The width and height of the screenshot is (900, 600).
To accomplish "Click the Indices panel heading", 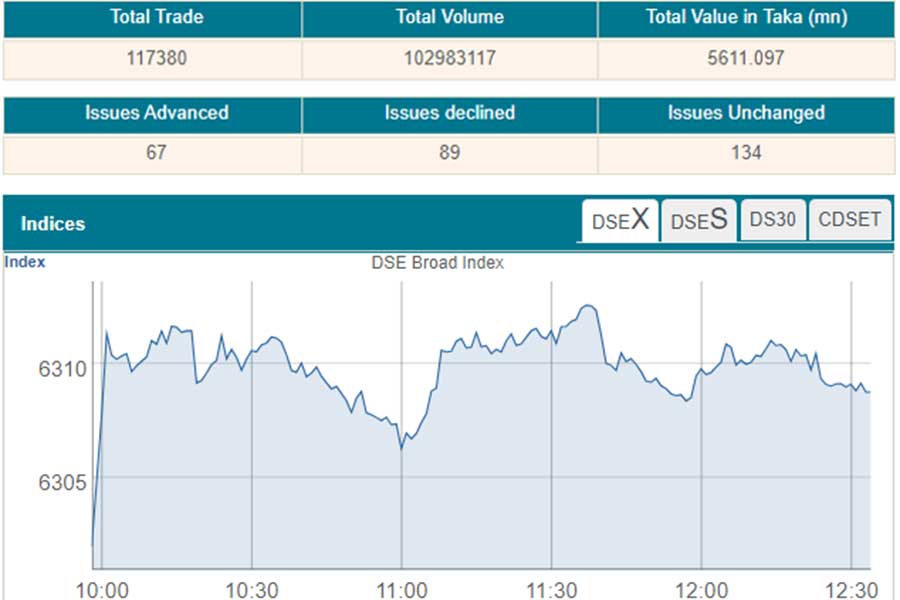I will pyautogui.click(x=53, y=224).
